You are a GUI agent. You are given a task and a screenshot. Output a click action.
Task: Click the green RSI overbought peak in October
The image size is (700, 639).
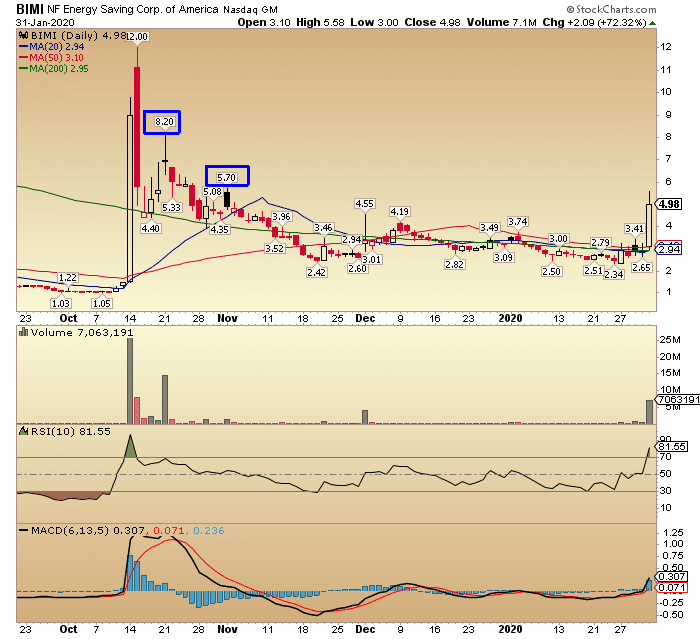tap(130, 447)
